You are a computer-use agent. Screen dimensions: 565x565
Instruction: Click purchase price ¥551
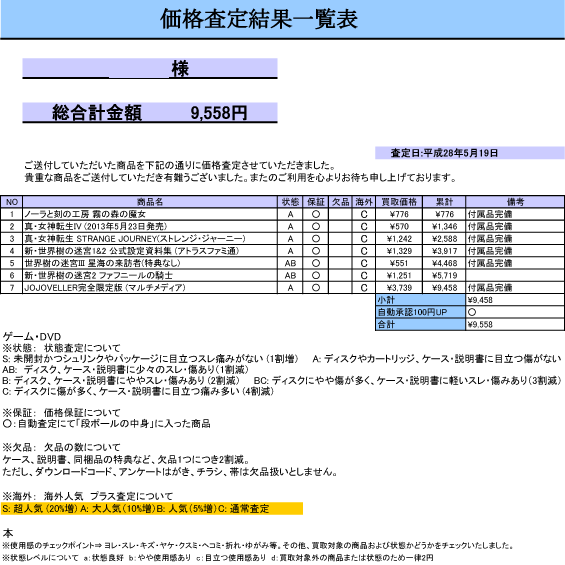pyautogui.click(x=399, y=263)
